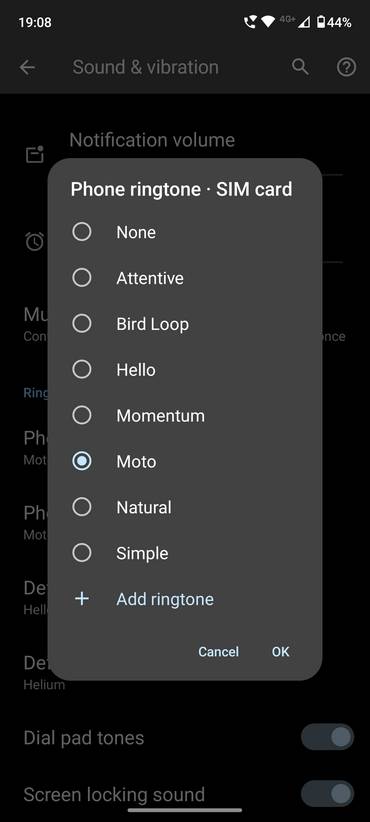Tap the battery icon in status bar

pos(321,22)
